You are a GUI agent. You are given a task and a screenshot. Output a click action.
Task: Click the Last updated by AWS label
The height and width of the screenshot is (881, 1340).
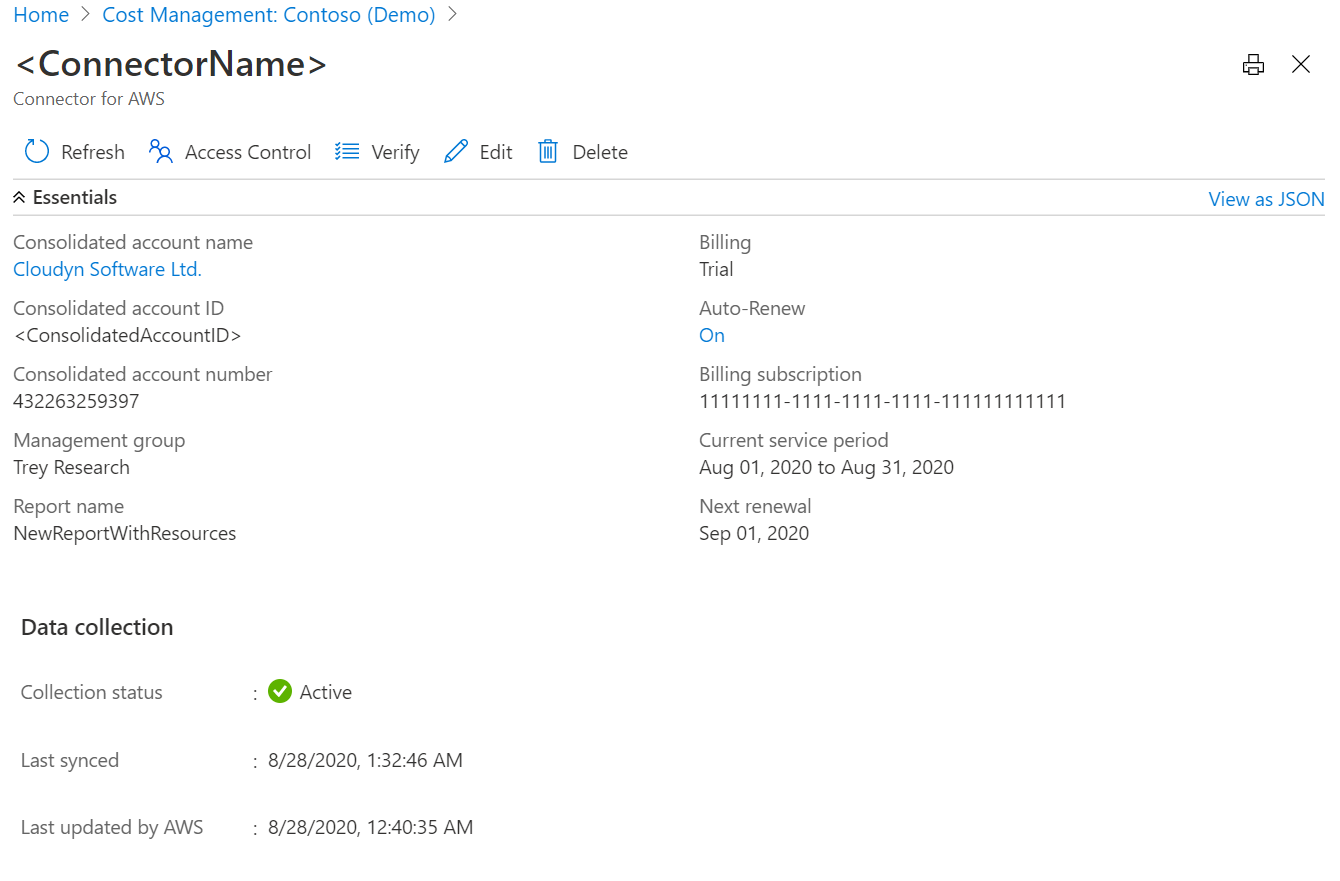[x=112, y=827]
